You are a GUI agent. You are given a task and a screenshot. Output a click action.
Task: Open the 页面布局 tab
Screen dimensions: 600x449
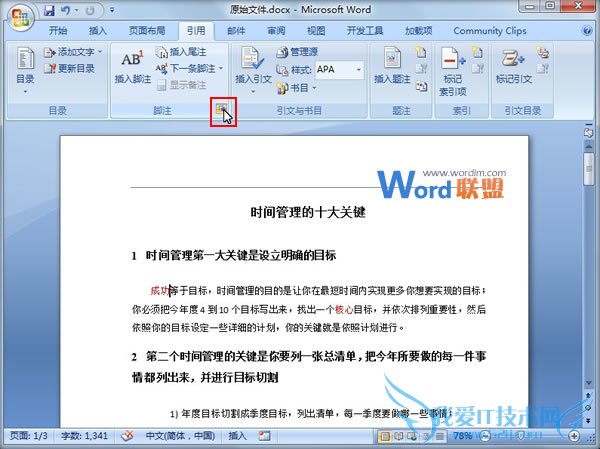147,31
